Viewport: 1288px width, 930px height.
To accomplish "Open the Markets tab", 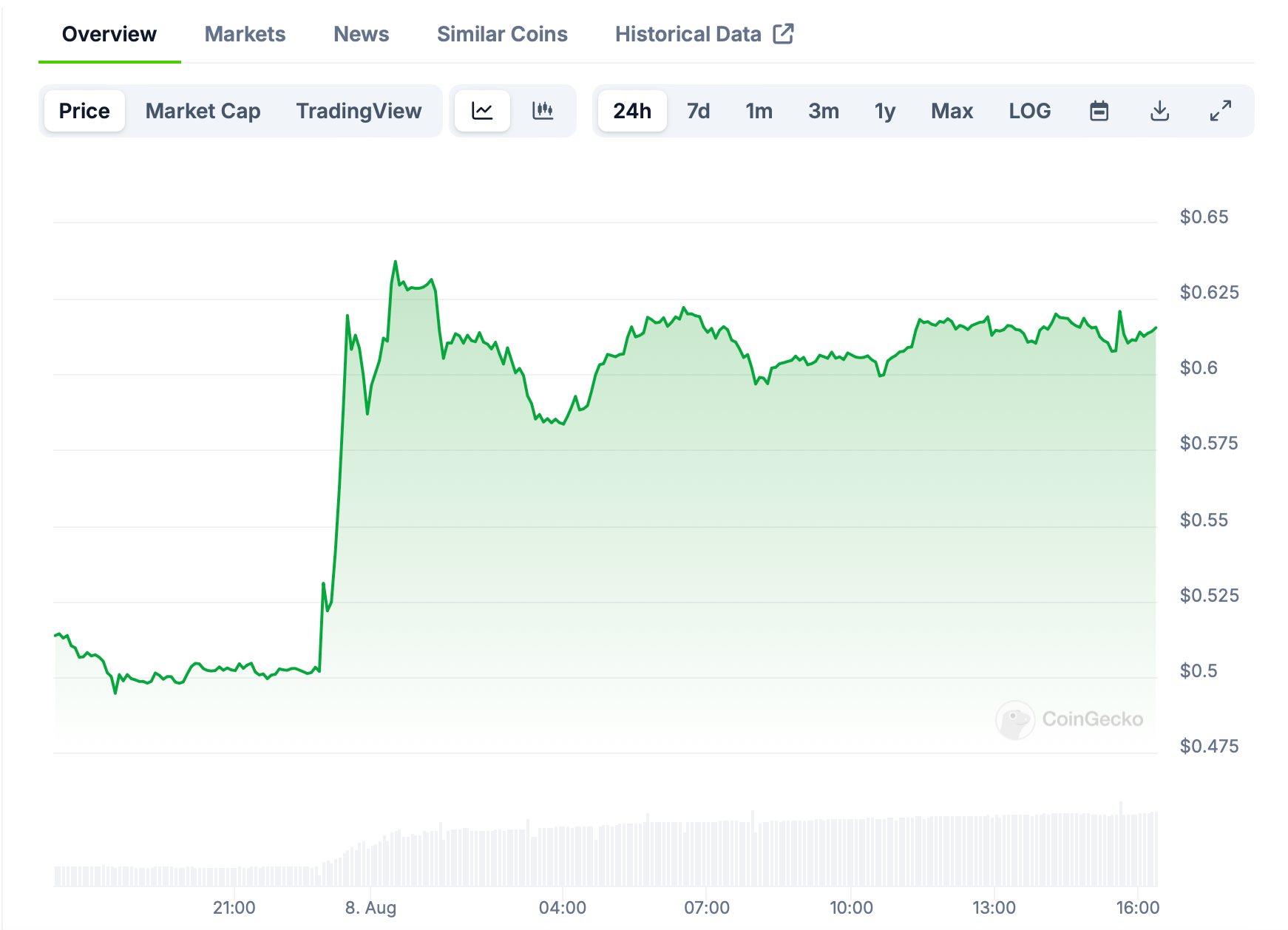I will 245,33.
